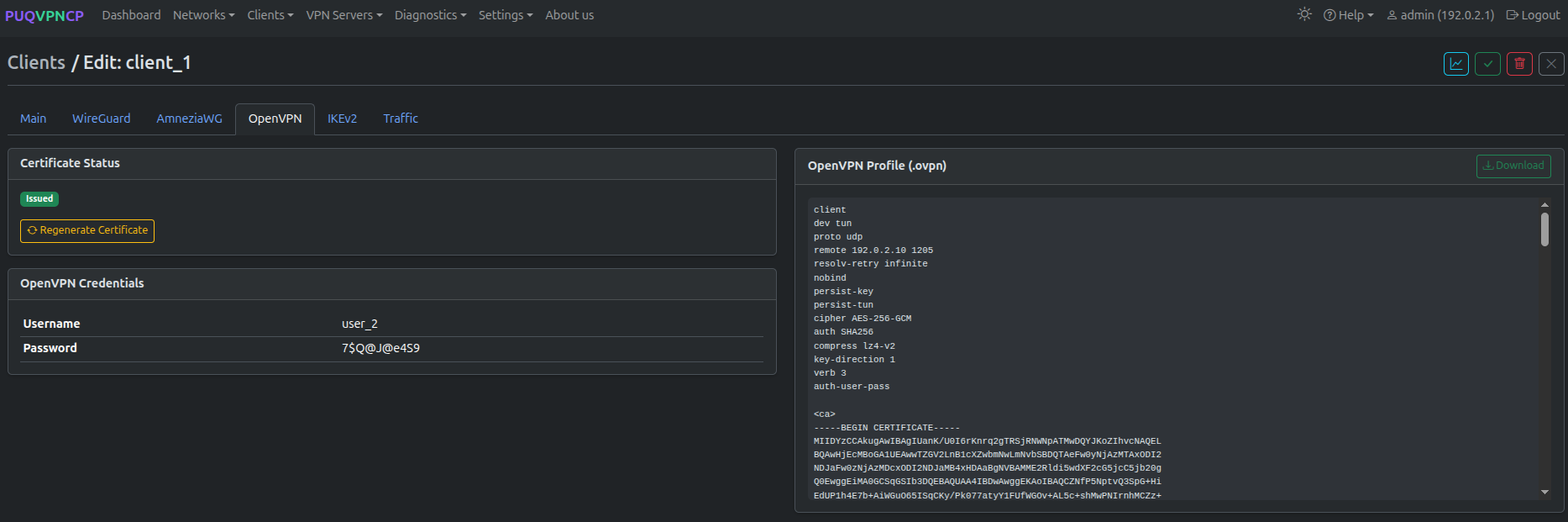Click the 'cipher AES-256-GCM' line
This screenshot has height=522, width=1568.
(x=863, y=319)
